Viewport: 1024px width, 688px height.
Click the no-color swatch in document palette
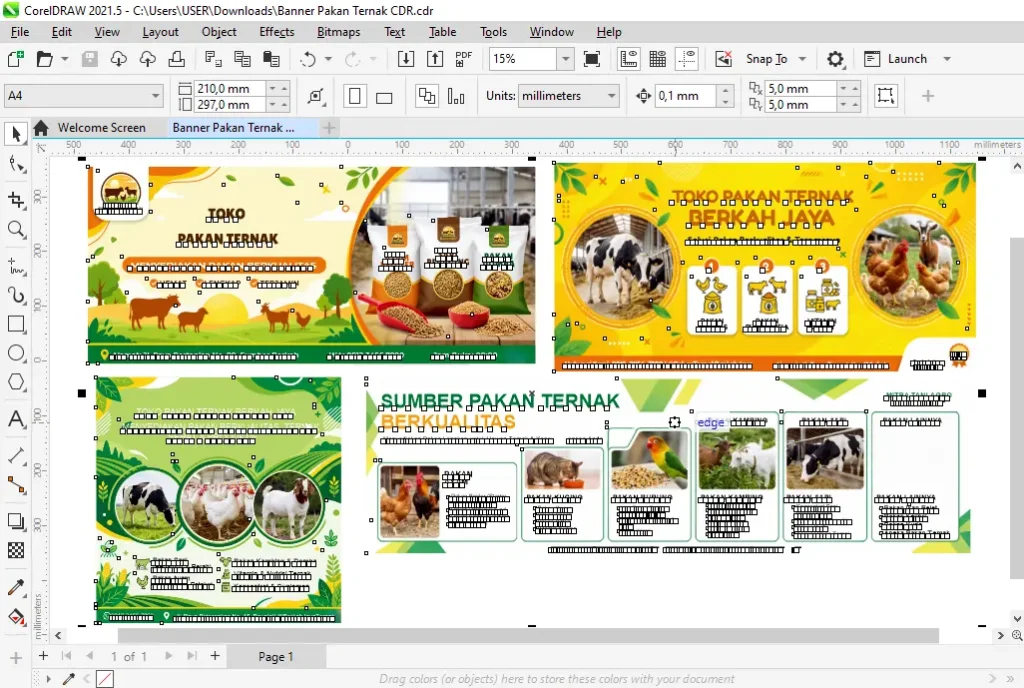tap(105, 679)
